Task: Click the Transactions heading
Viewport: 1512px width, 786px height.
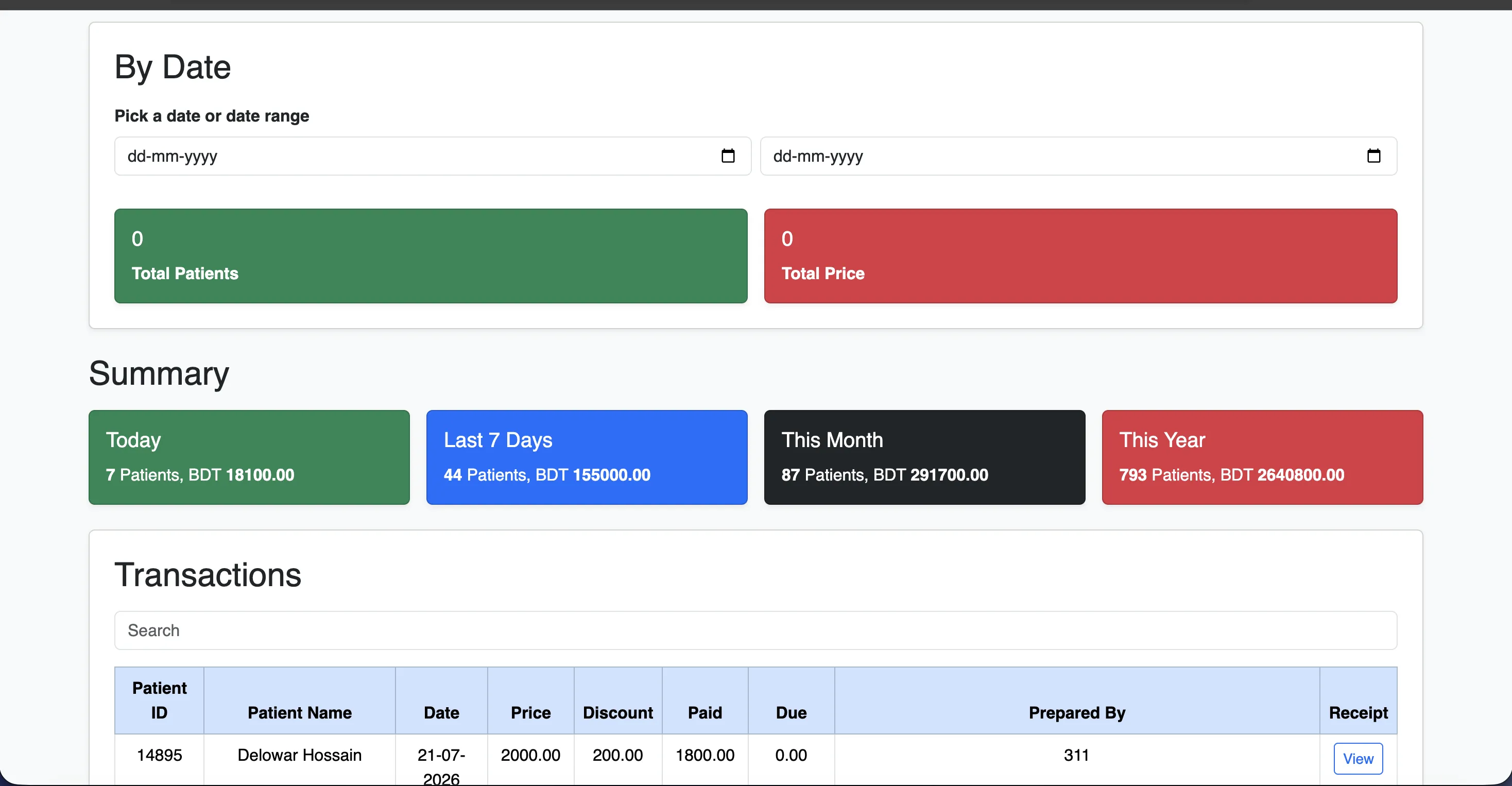Action: coord(208,575)
